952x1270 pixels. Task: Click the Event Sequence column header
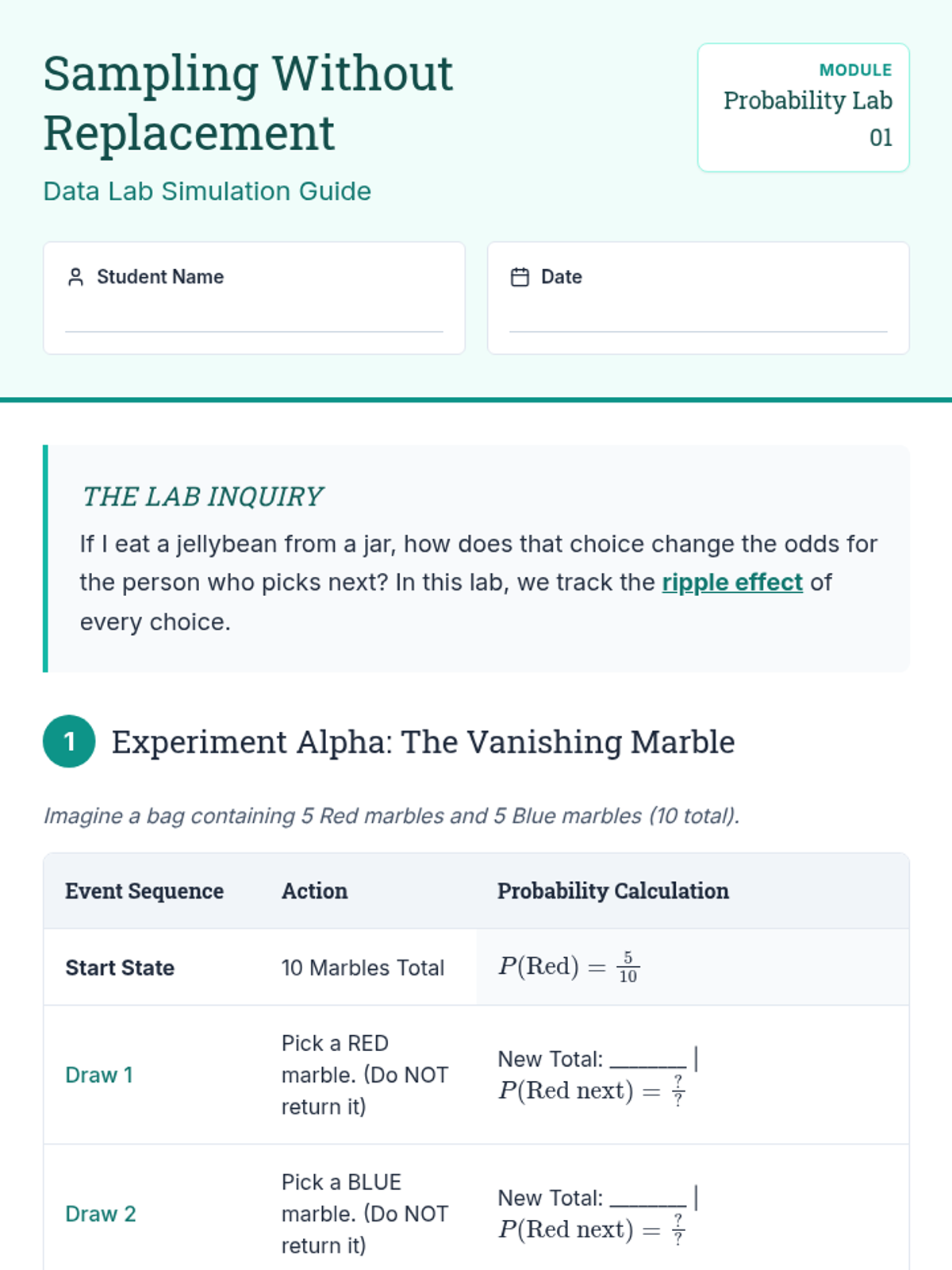144,891
